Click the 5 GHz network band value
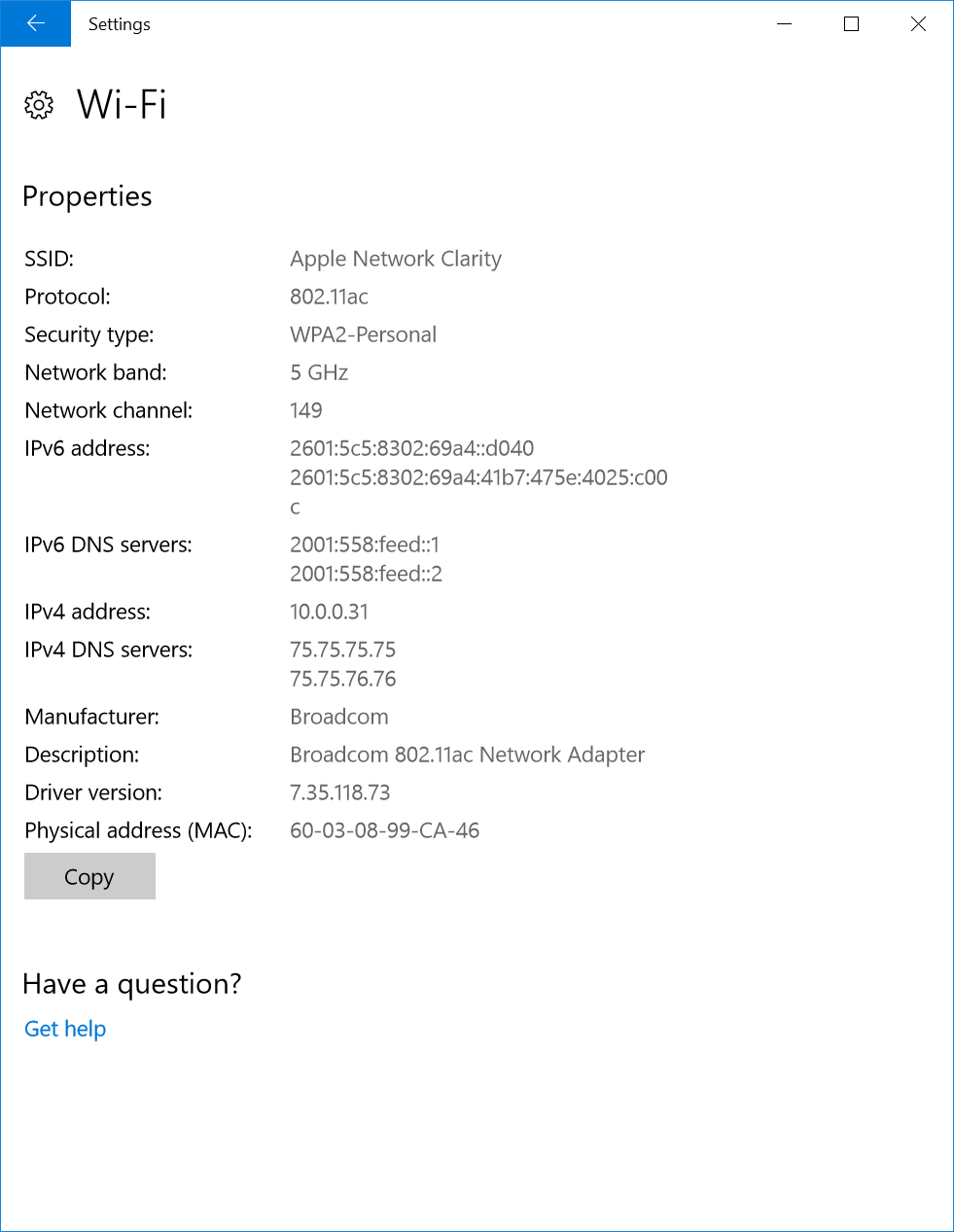The image size is (954, 1232). tap(319, 372)
